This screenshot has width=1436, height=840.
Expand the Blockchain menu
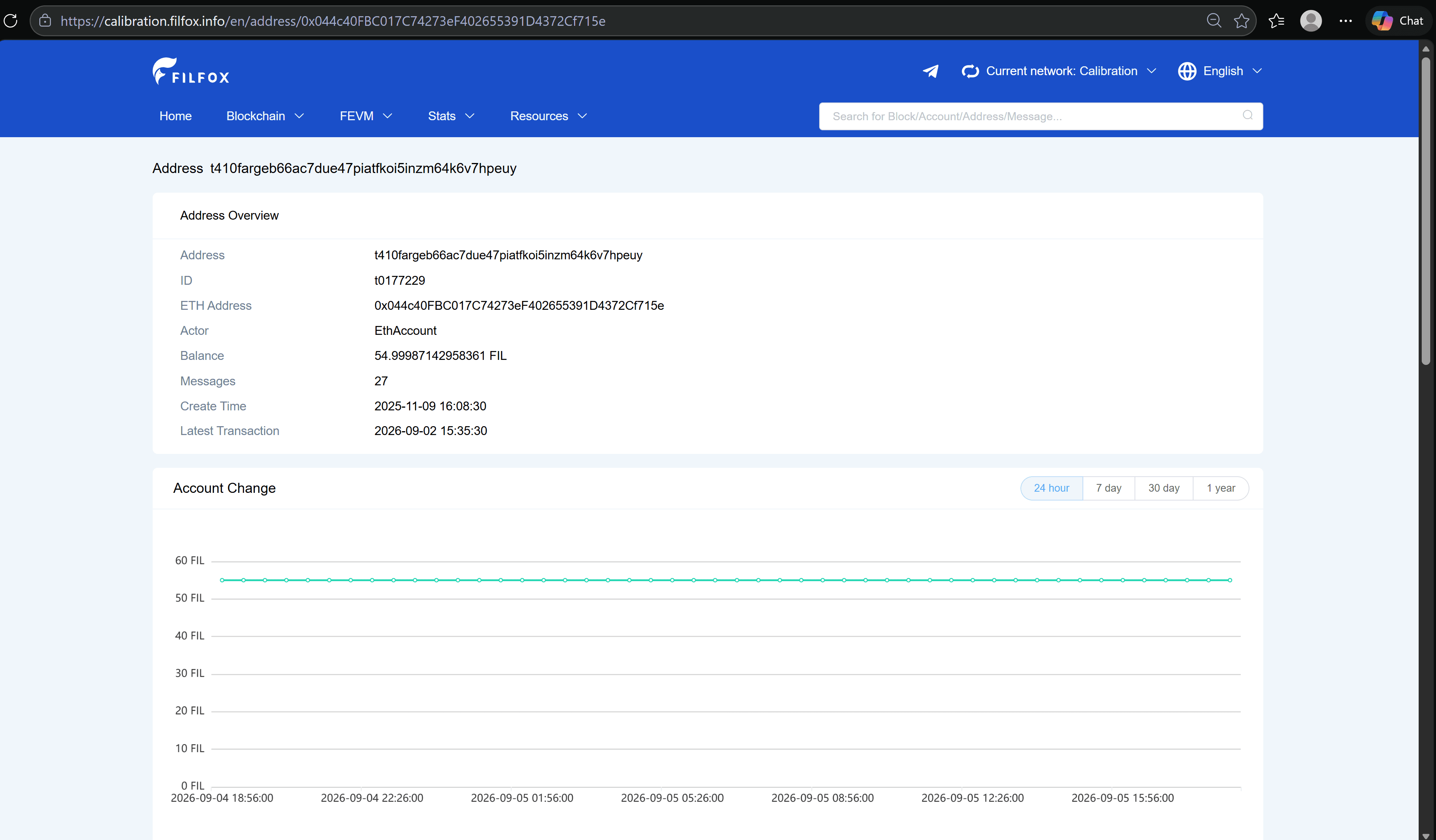266,116
